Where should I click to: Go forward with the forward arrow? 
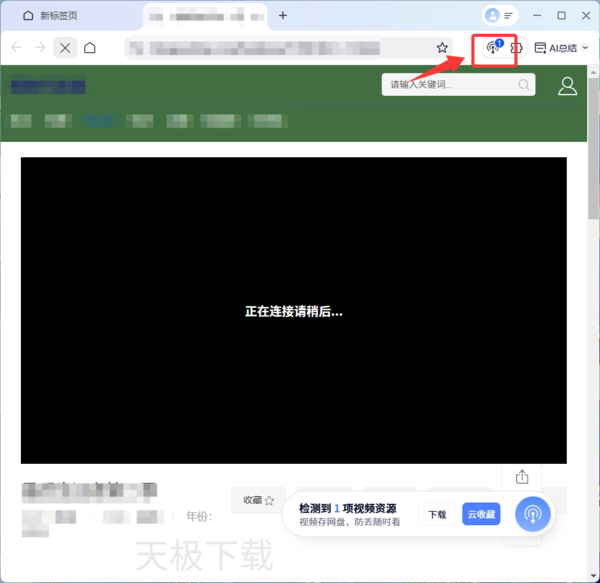40,48
